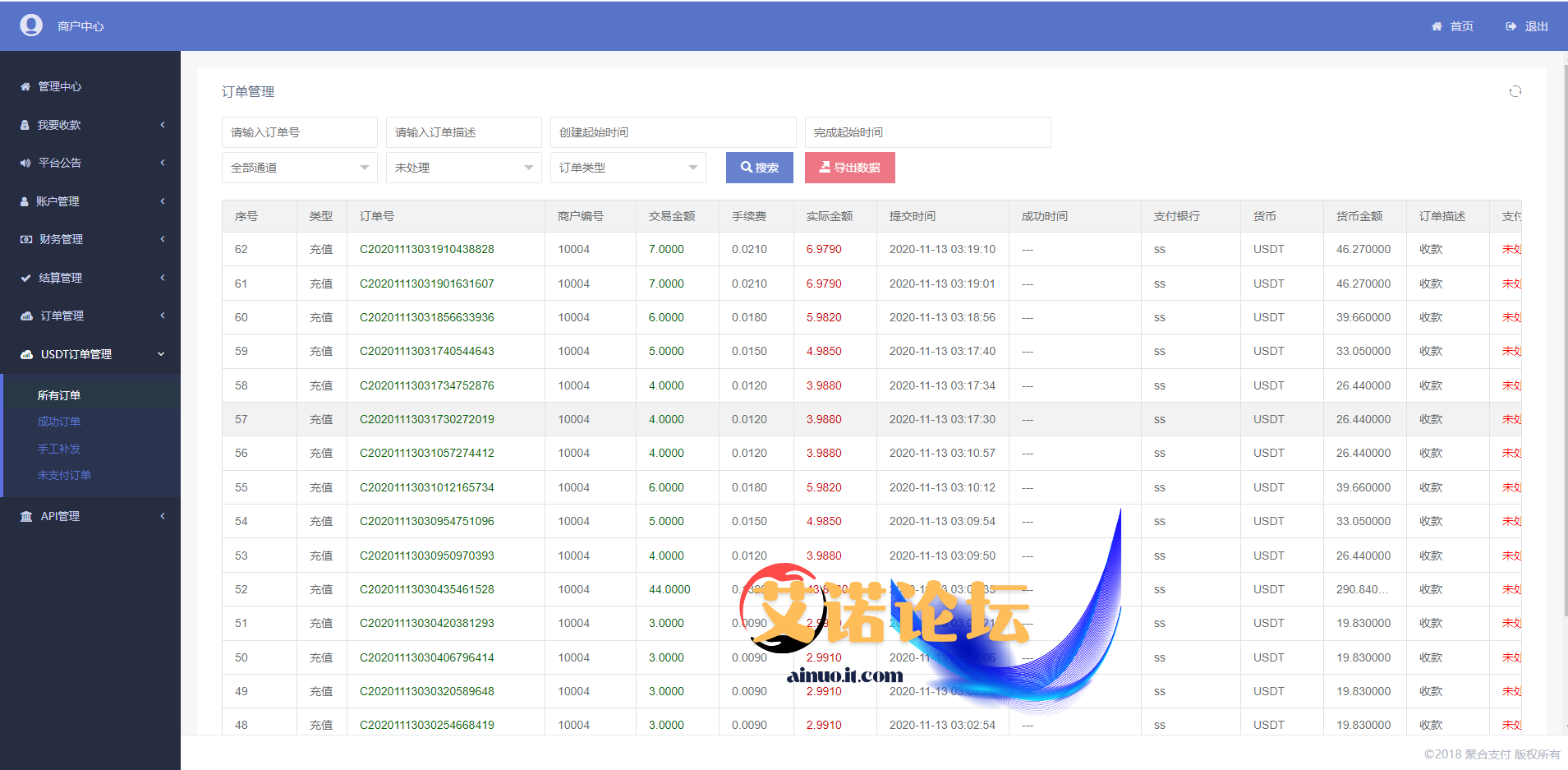Click submit time 2020-11-13 03:19:10
Viewport: 1568px width, 770px height.
(x=942, y=249)
